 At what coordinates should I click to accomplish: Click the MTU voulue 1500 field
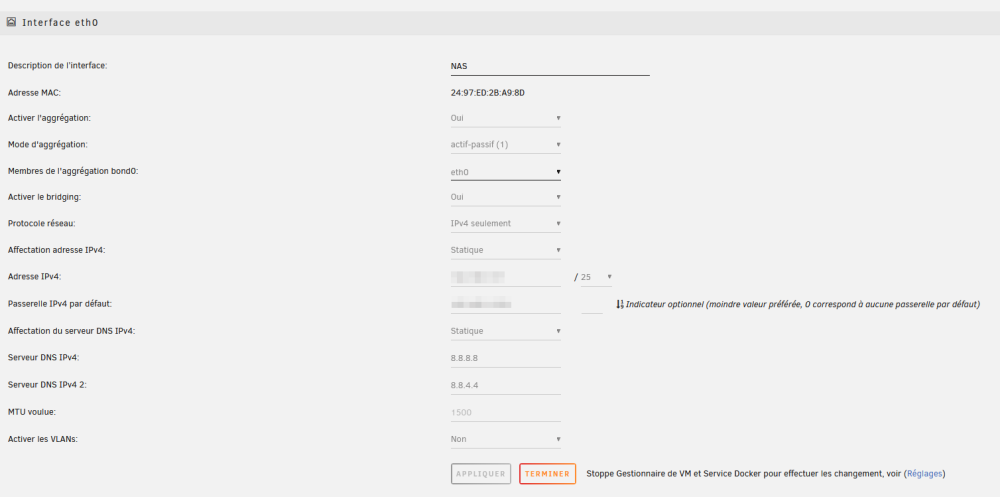coord(506,412)
